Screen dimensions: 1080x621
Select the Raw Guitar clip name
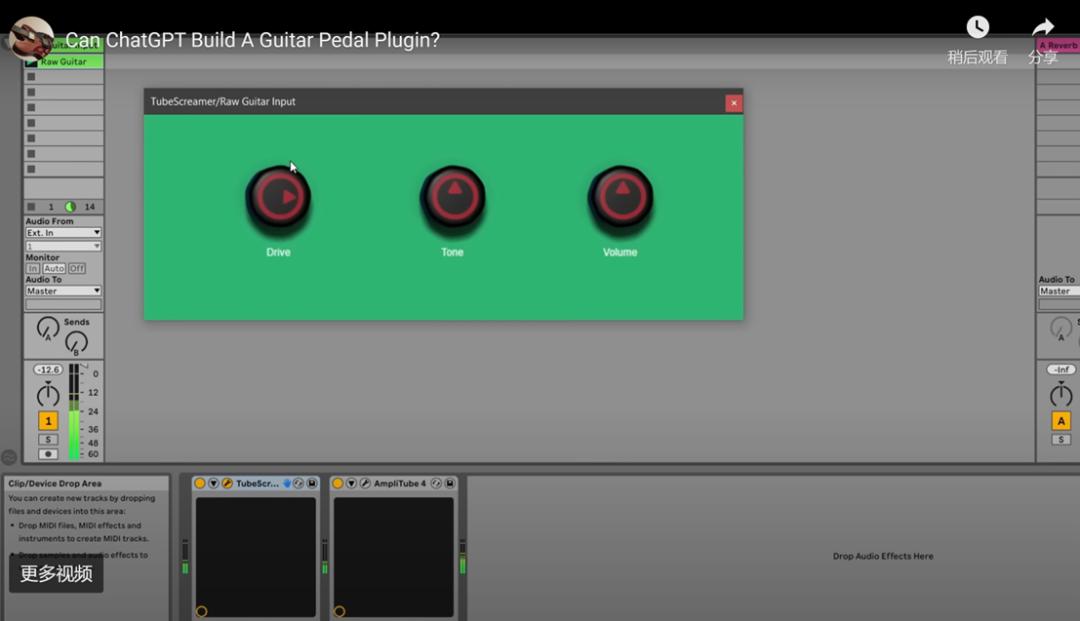tap(63, 62)
